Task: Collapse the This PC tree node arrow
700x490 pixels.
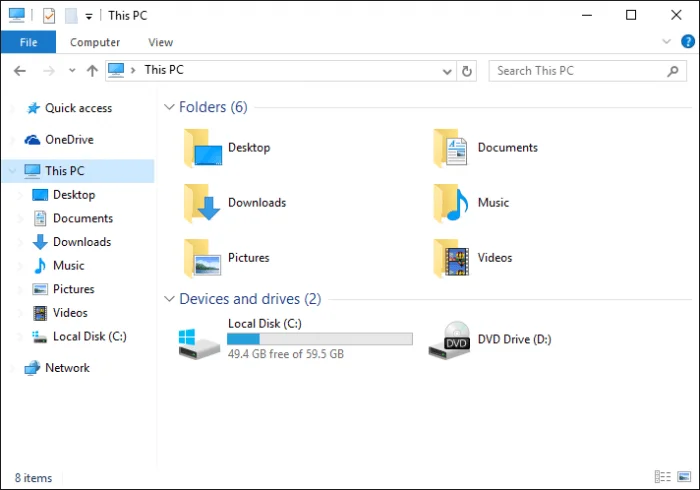Action: click(x=12, y=171)
